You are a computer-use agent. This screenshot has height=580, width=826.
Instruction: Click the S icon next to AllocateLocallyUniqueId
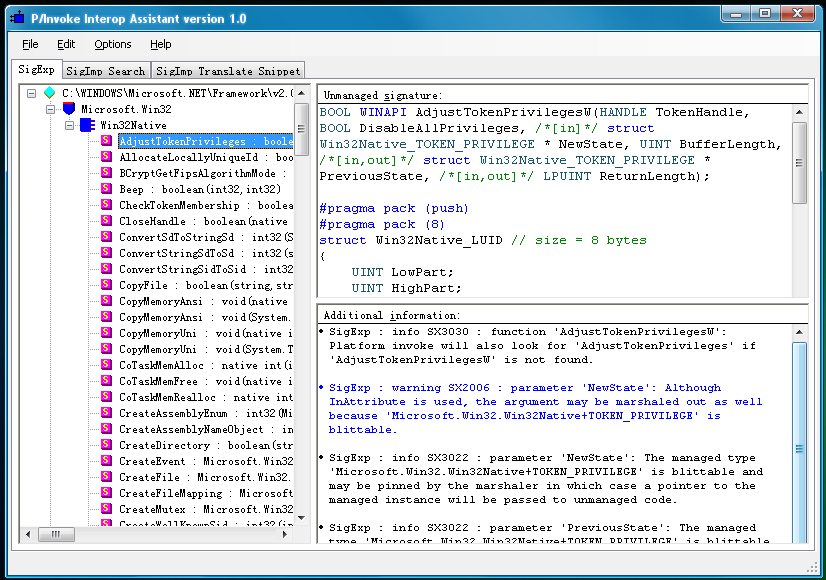click(x=106, y=156)
